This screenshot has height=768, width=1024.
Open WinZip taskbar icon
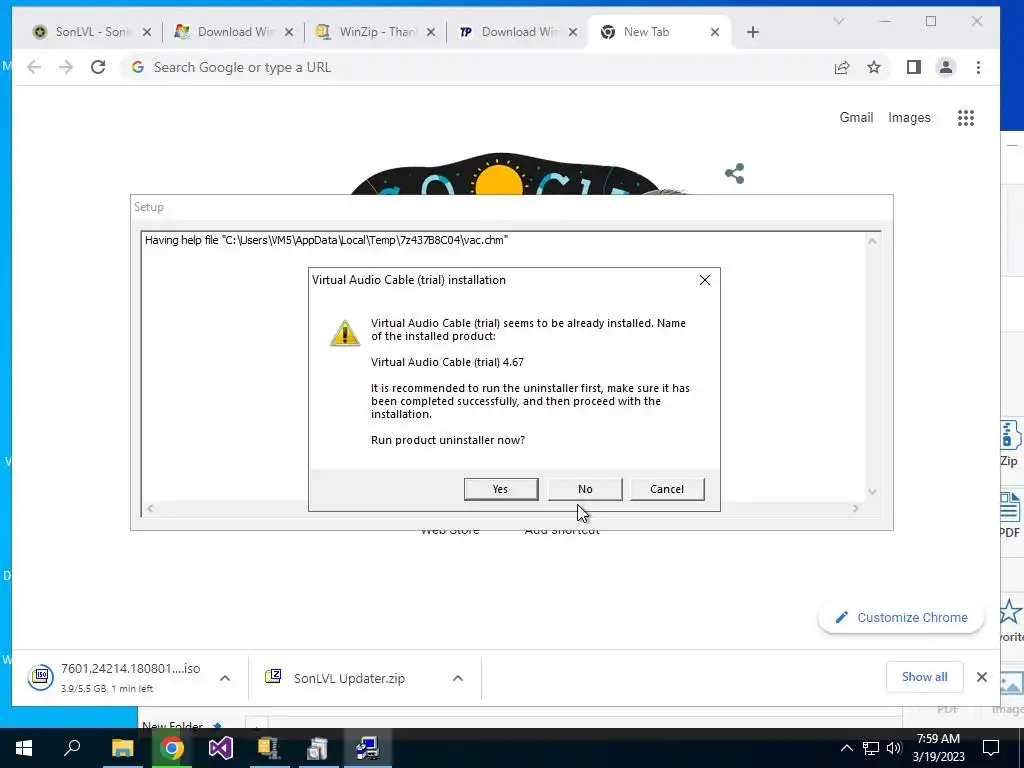pyautogui.click(x=269, y=748)
